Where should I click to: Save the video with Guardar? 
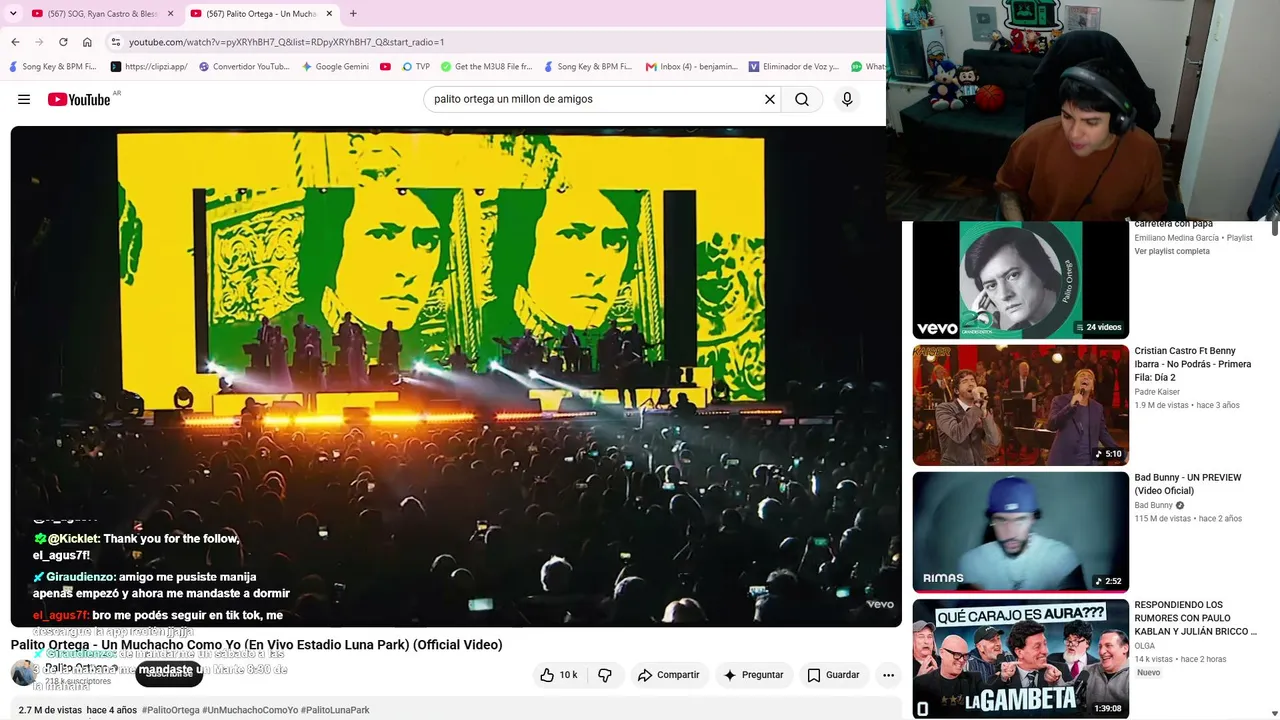click(833, 675)
